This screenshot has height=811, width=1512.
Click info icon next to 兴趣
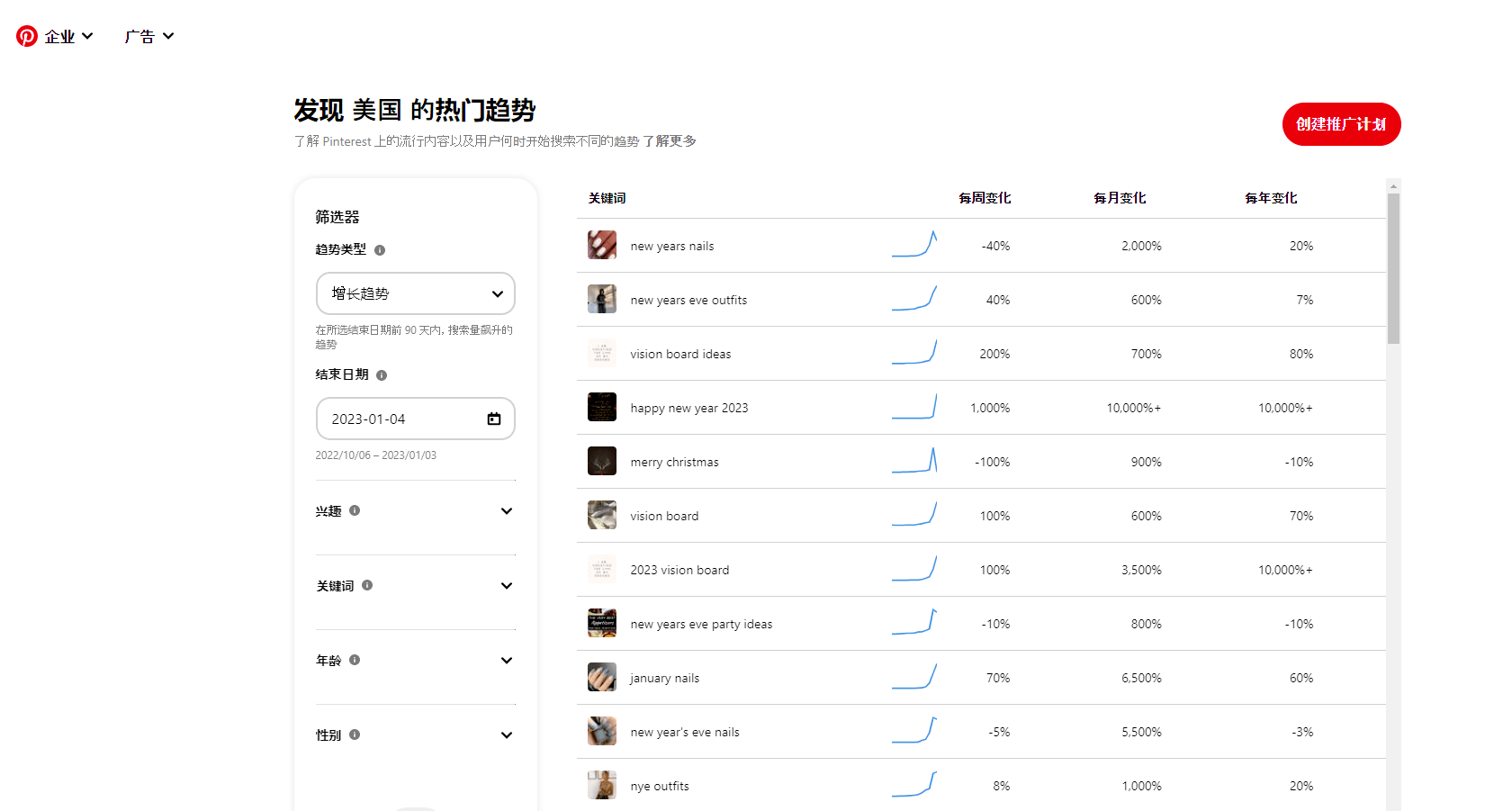[x=355, y=510]
